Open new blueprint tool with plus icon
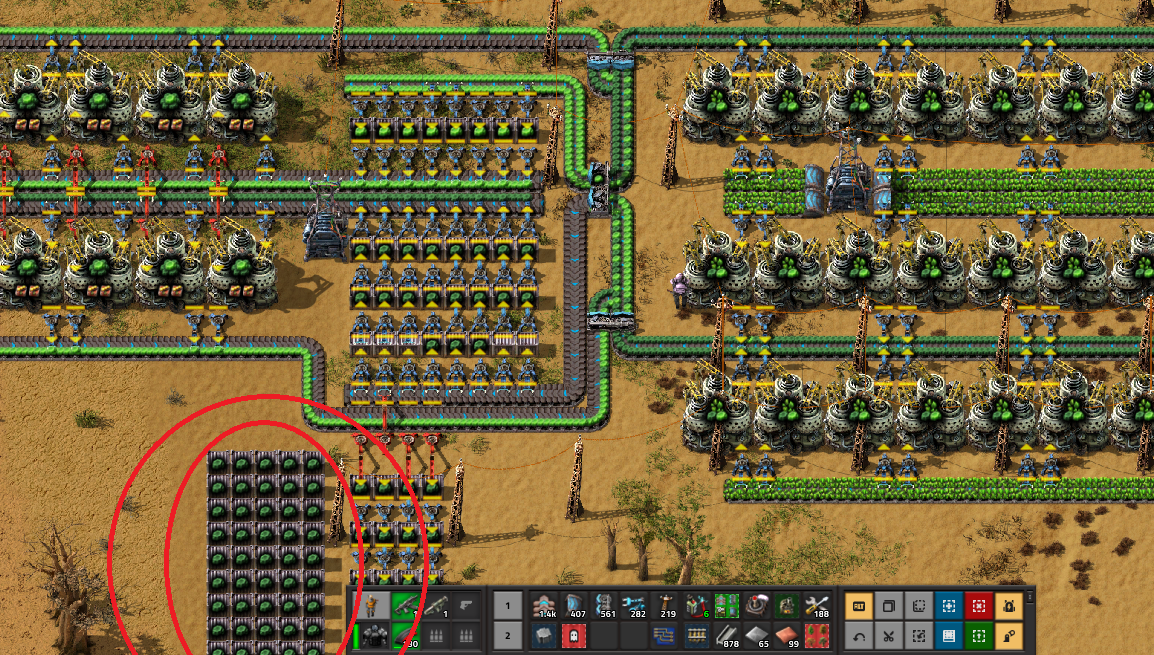This screenshot has height=655, width=1154. [946, 606]
